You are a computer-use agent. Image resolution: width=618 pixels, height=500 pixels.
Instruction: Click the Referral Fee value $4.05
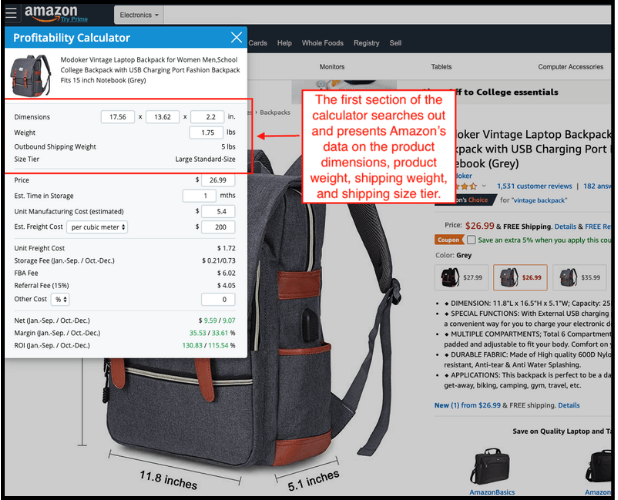(226, 286)
